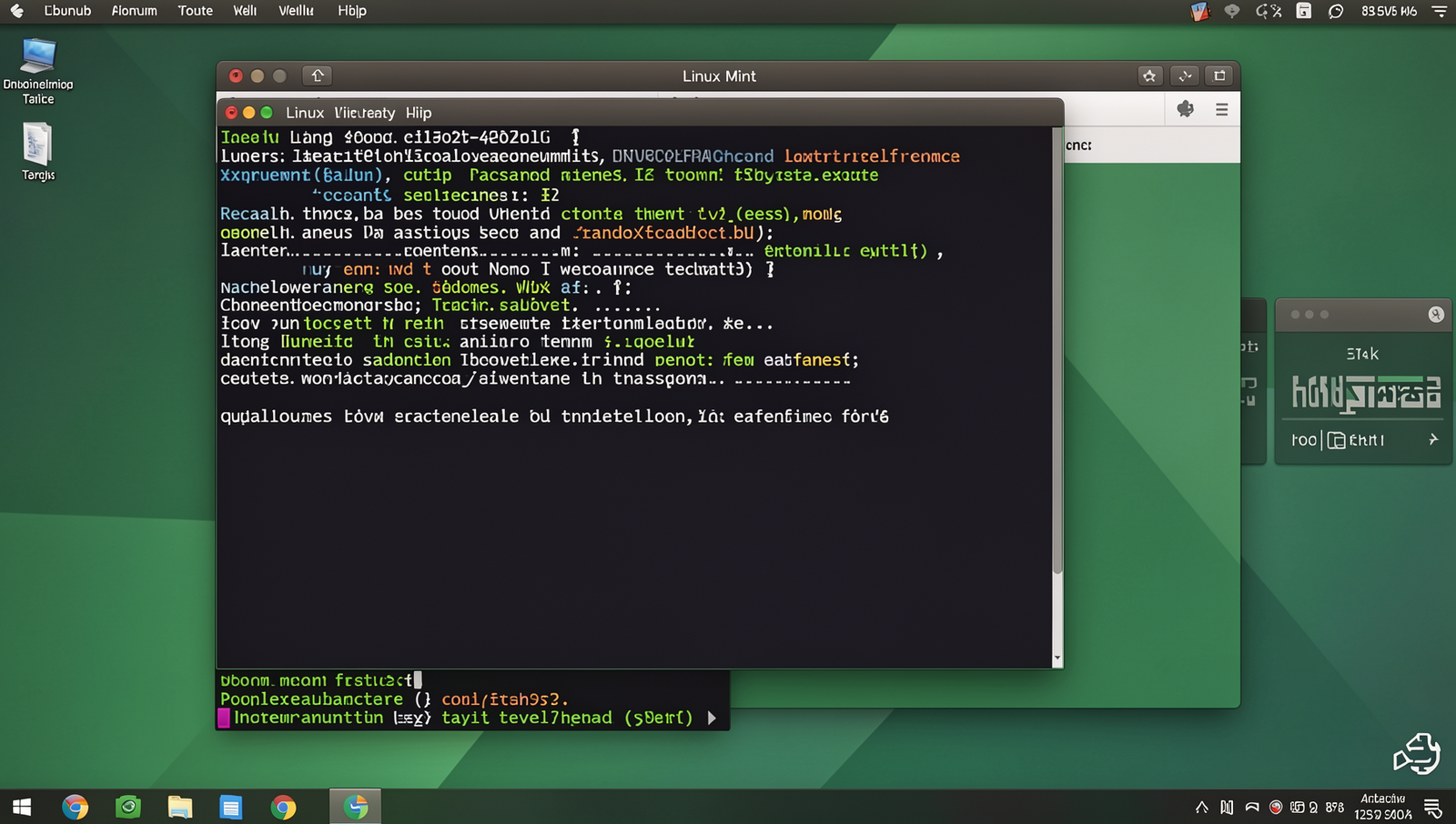
Task: Click the colorful app icon in top menu bar
Action: 1199,11
